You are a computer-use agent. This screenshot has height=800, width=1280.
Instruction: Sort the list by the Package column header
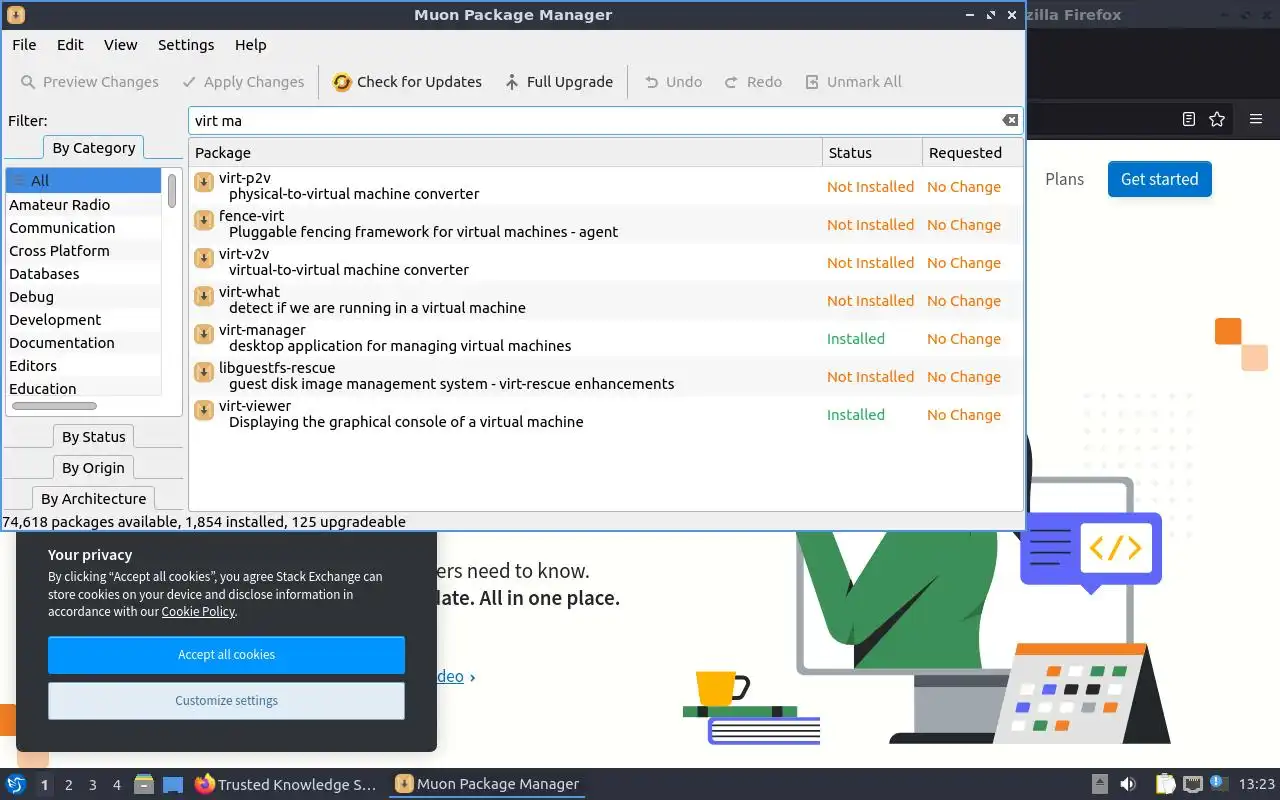(x=505, y=153)
